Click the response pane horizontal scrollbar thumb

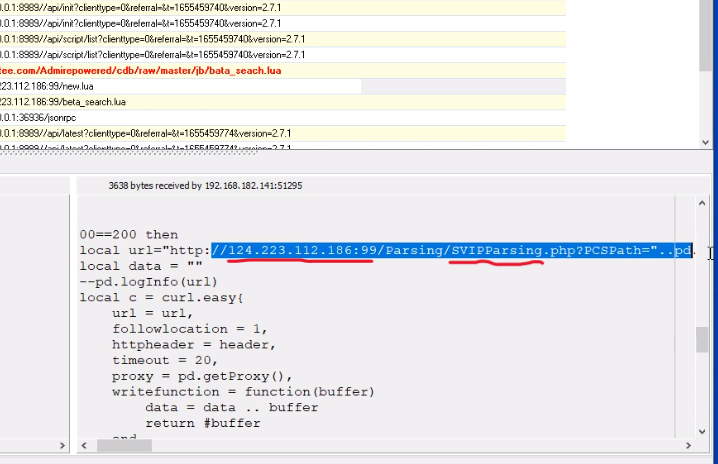[x=124, y=445]
